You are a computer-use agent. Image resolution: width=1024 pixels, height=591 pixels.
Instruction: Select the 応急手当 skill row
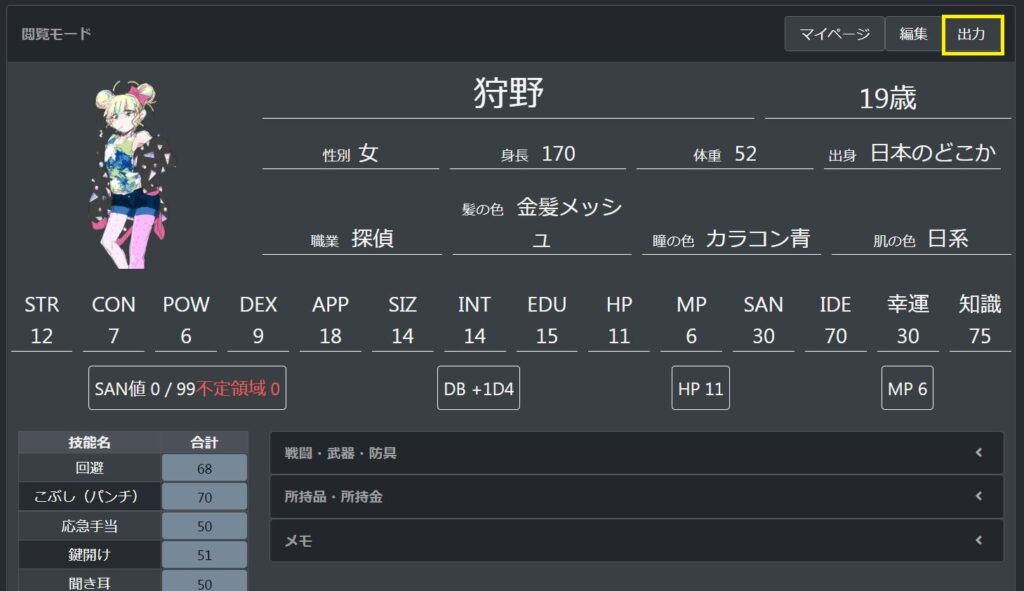click(x=90, y=526)
